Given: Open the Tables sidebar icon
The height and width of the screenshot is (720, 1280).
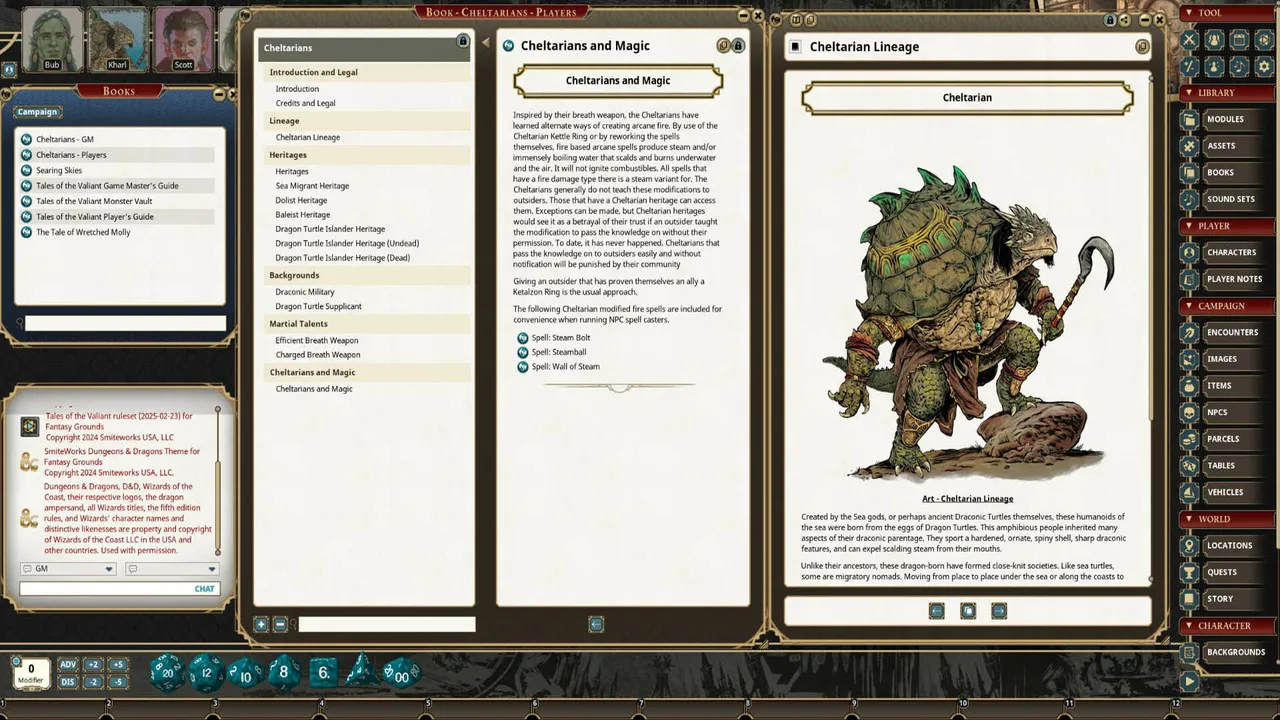Looking at the screenshot, I should (1189, 465).
